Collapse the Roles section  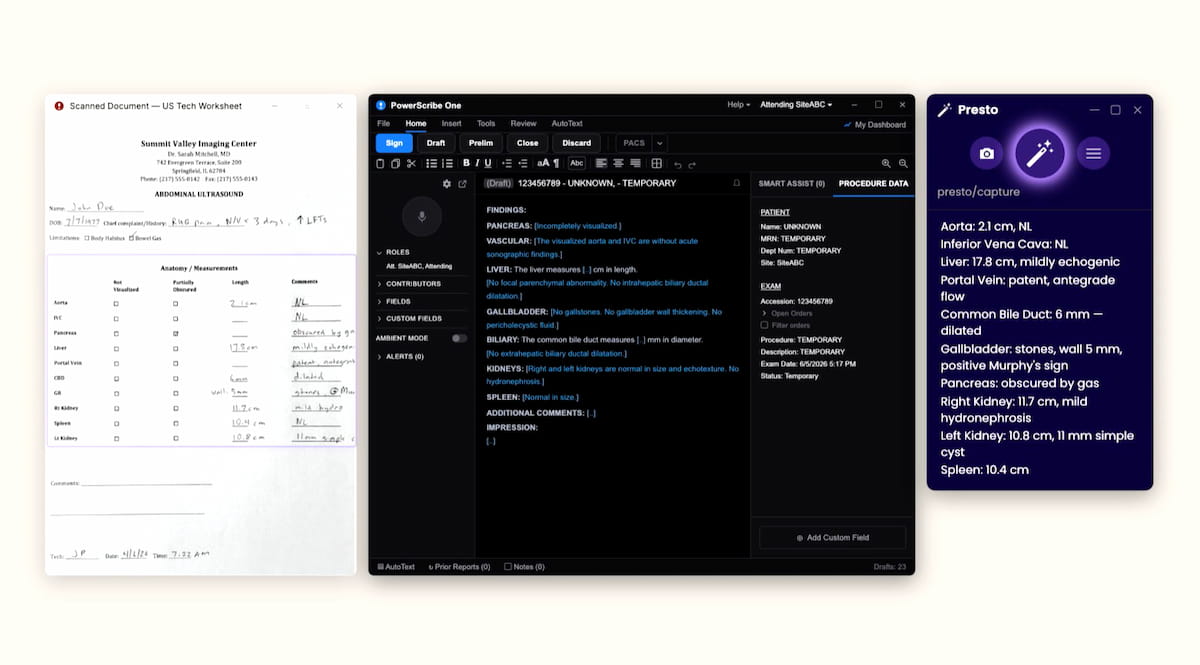click(394, 252)
